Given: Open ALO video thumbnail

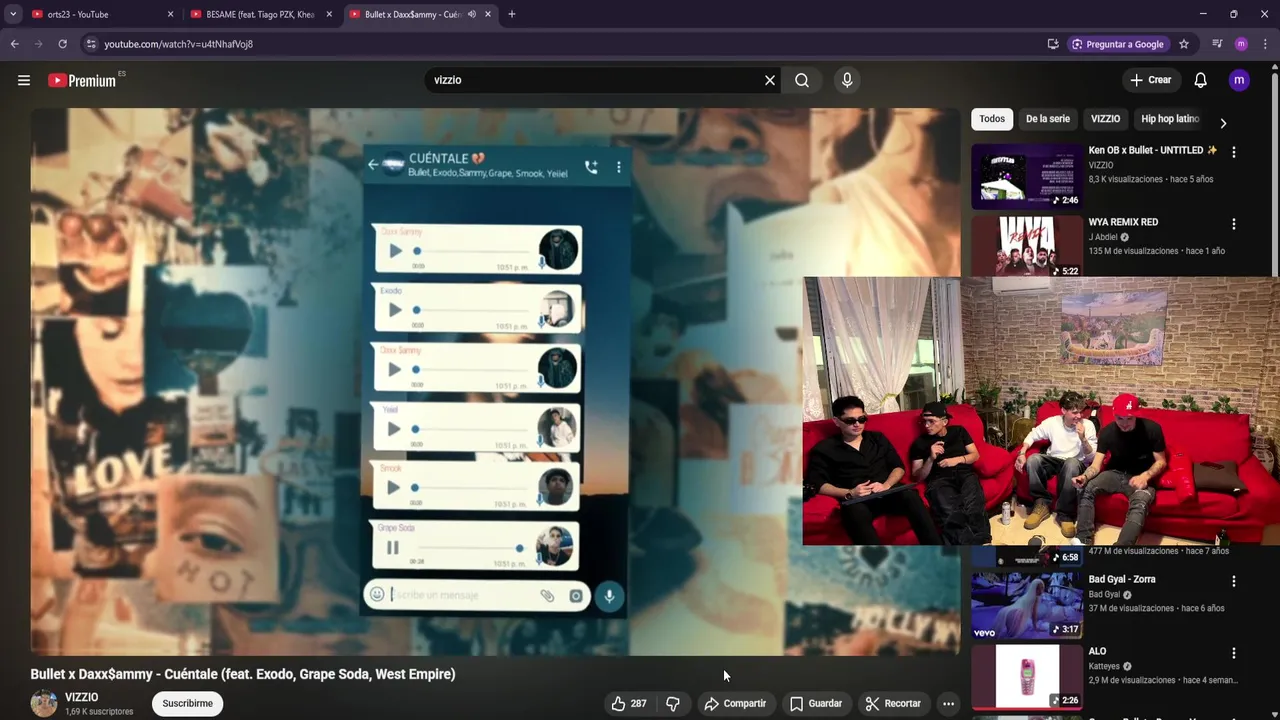Looking at the screenshot, I should click(x=1027, y=677).
